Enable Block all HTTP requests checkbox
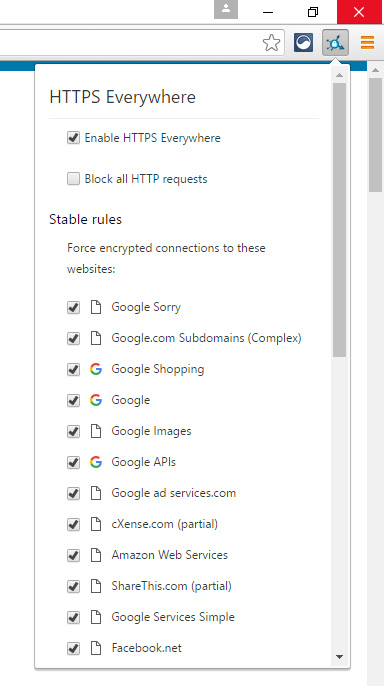This screenshot has width=384, height=686. point(73,179)
